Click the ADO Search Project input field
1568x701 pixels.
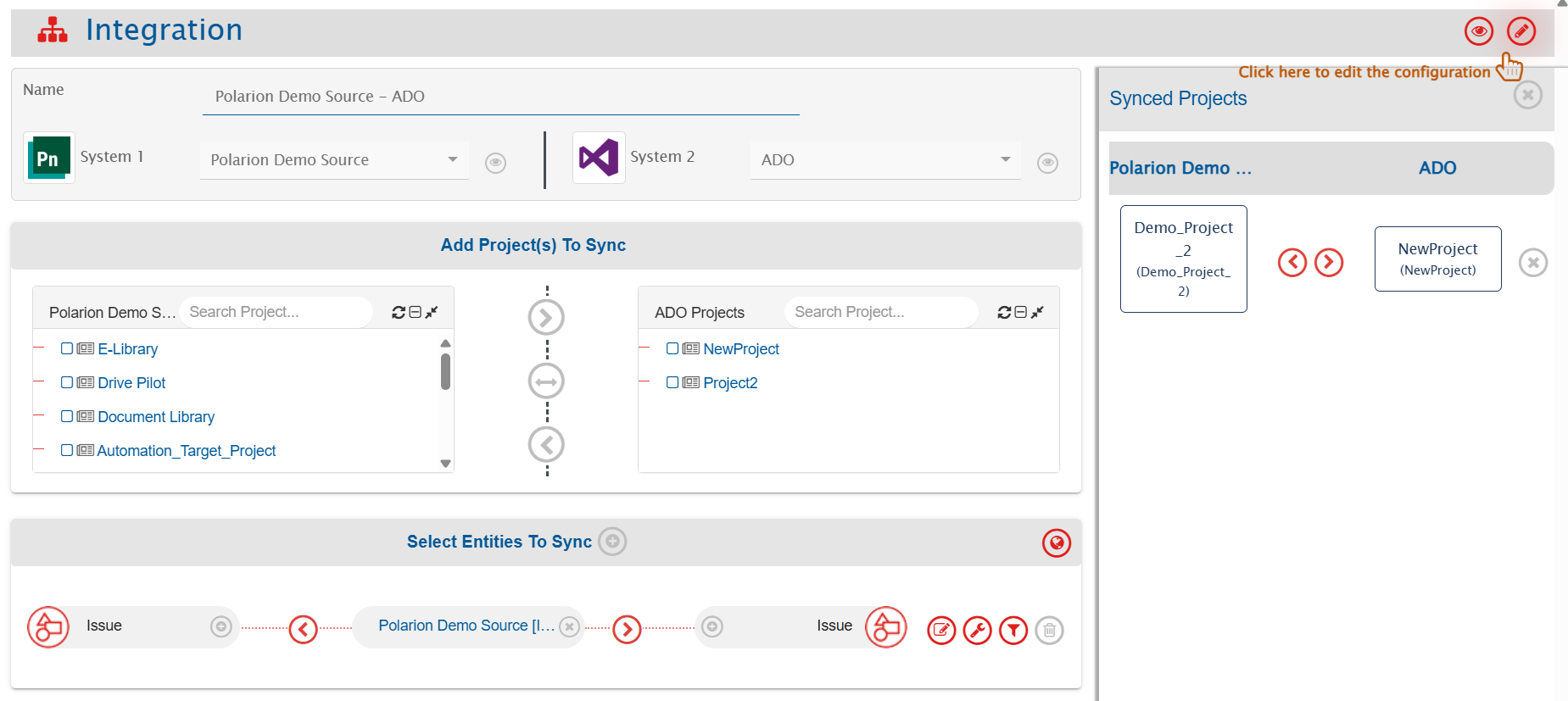click(879, 312)
